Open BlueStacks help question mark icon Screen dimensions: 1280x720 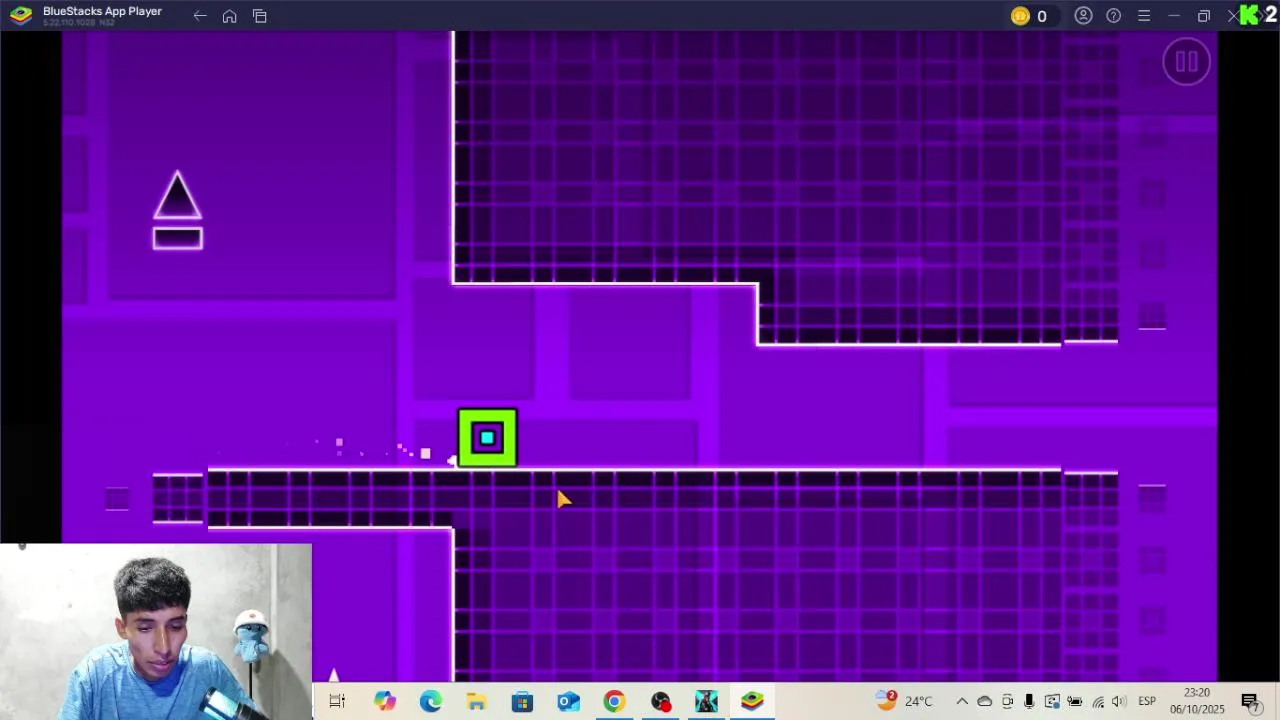(x=1113, y=16)
